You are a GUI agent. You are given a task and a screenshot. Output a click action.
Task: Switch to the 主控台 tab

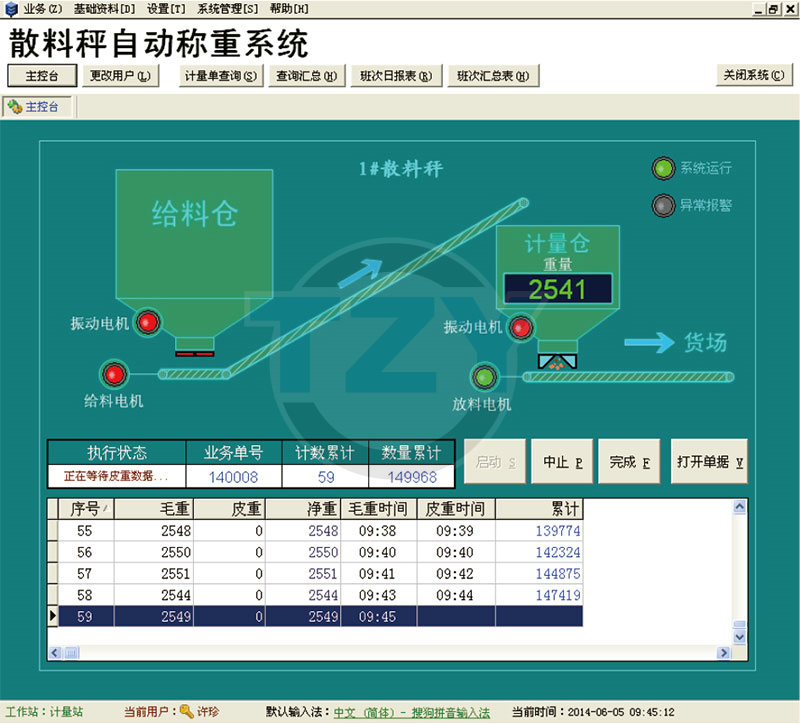tap(38, 107)
